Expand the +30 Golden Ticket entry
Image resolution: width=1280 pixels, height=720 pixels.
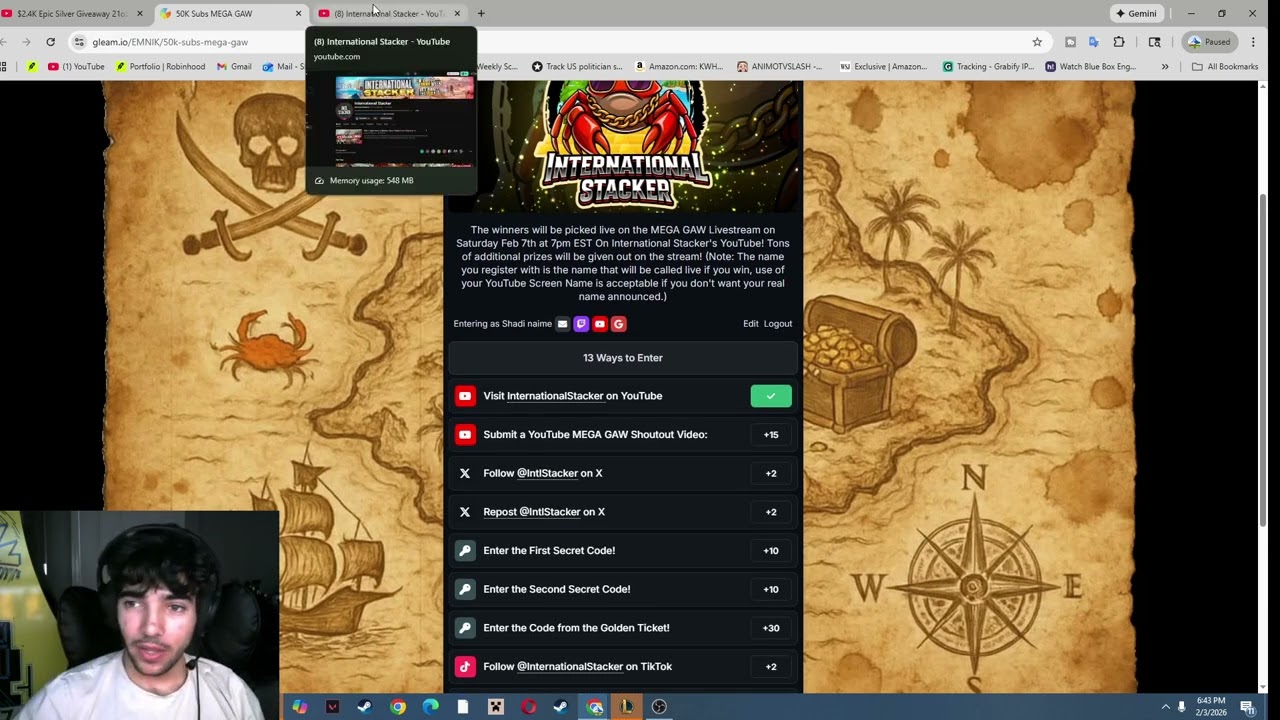tap(771, 628)
